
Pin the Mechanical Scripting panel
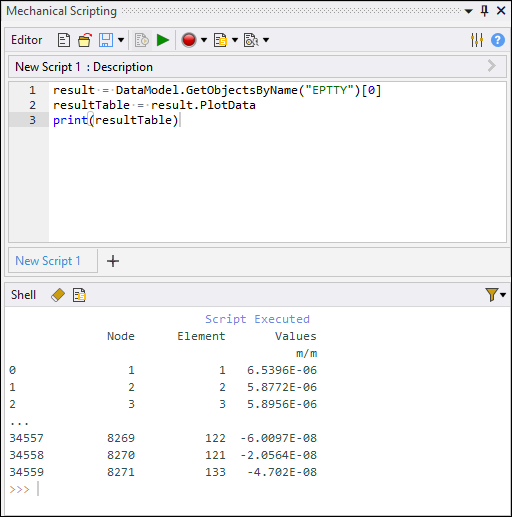pyautogui.click(x=485, y=11)
